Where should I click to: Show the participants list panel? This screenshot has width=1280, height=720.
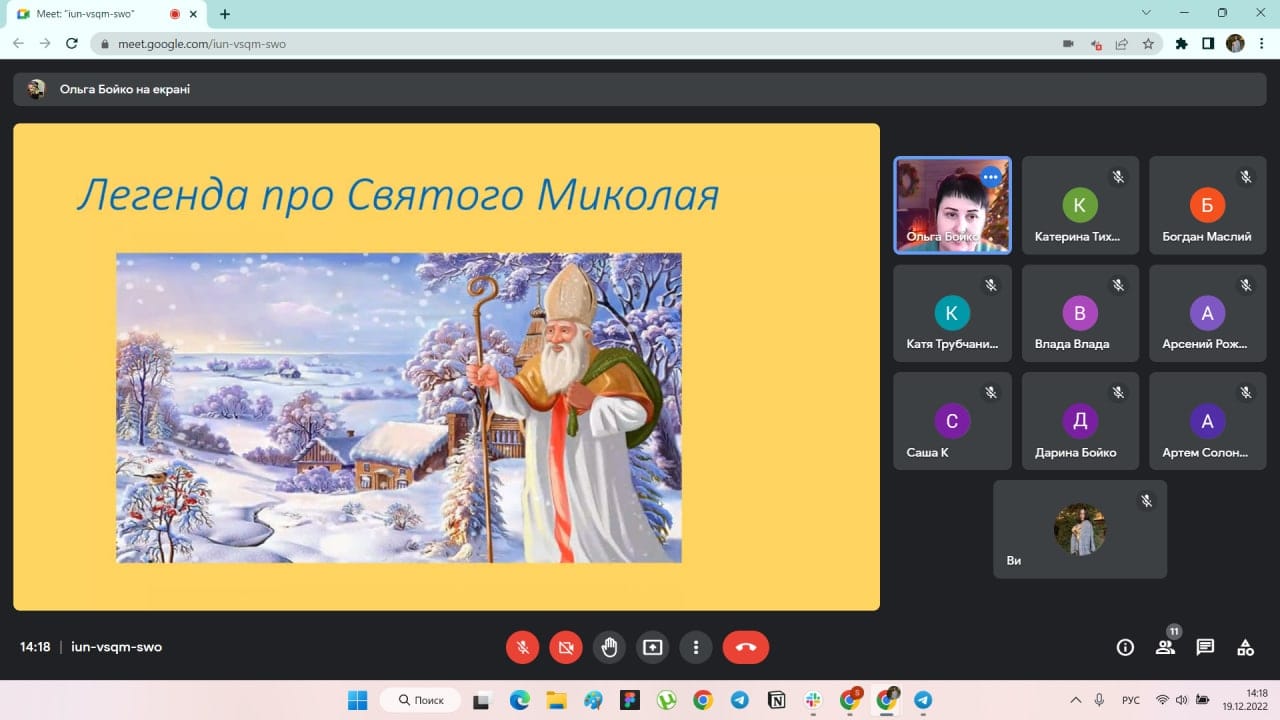coord(1165,647)
